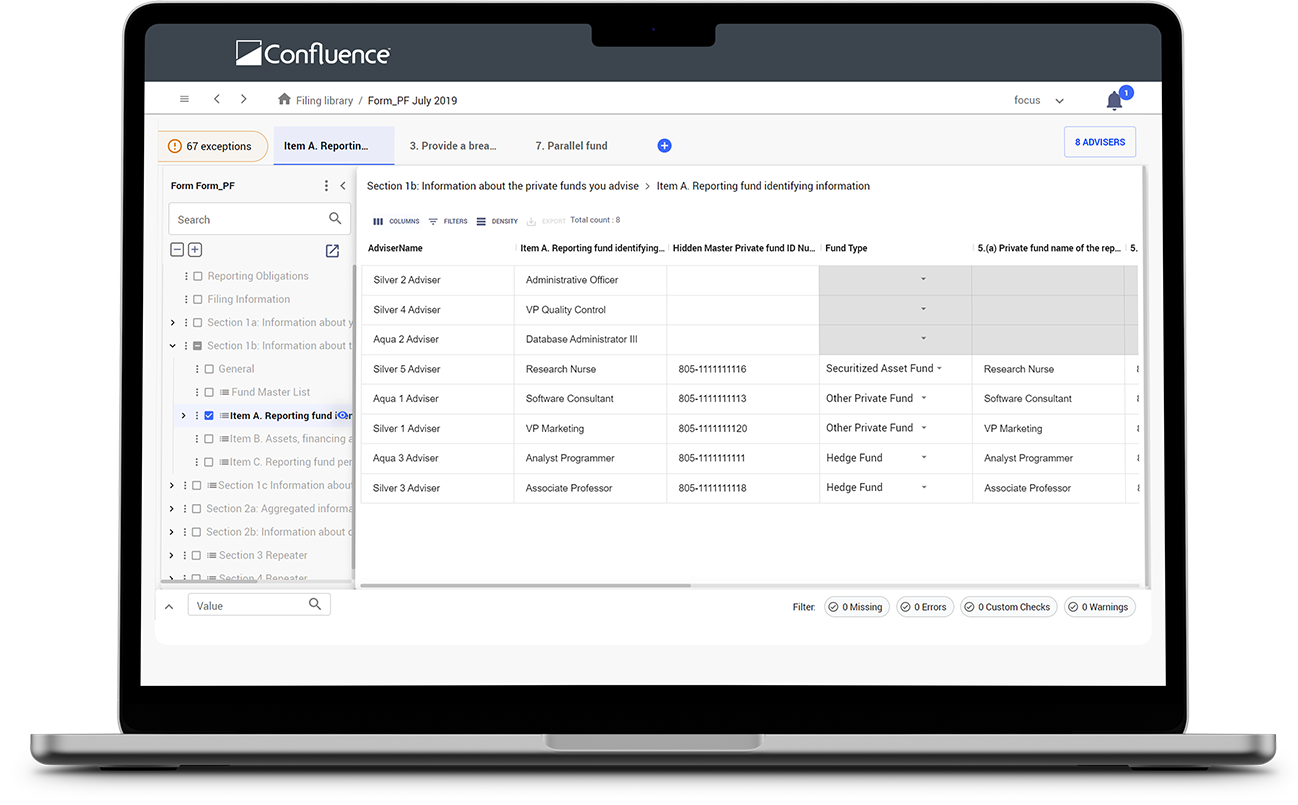
Task: Collapse Section 1b tree node
Action: [x=172, y=346]
